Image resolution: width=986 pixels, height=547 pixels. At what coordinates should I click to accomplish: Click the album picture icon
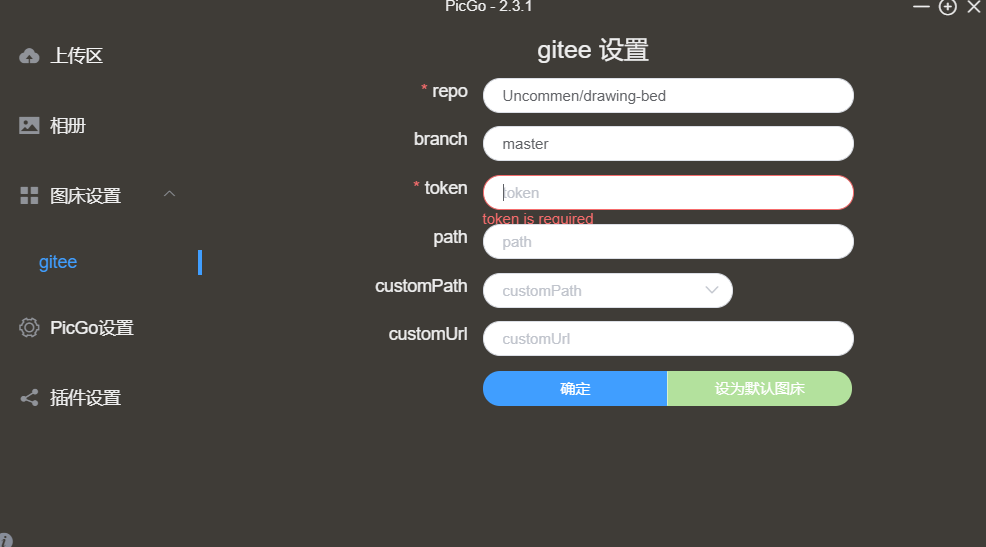pos(29,125)
